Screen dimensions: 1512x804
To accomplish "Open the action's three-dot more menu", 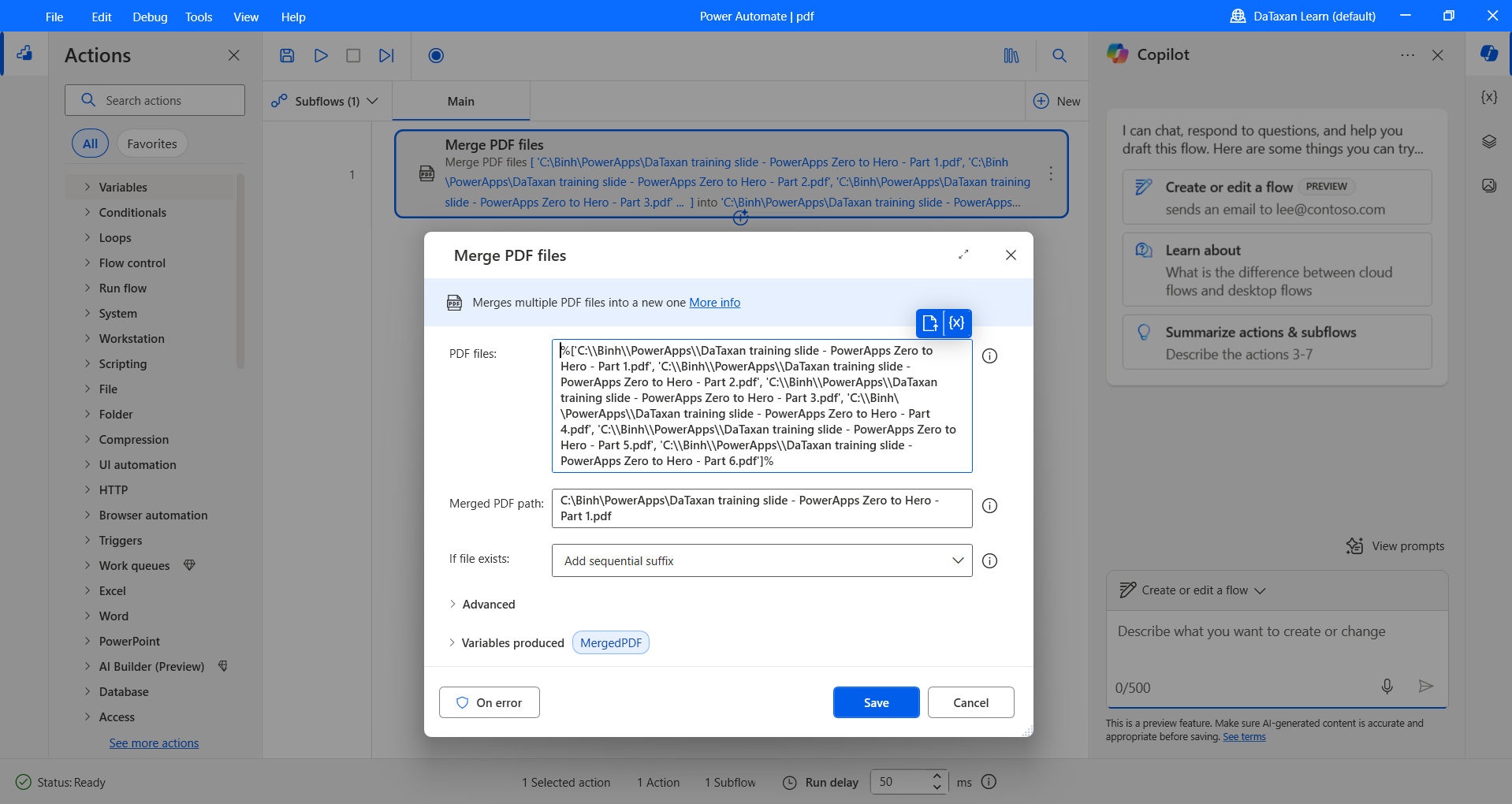I will 1051,173.
